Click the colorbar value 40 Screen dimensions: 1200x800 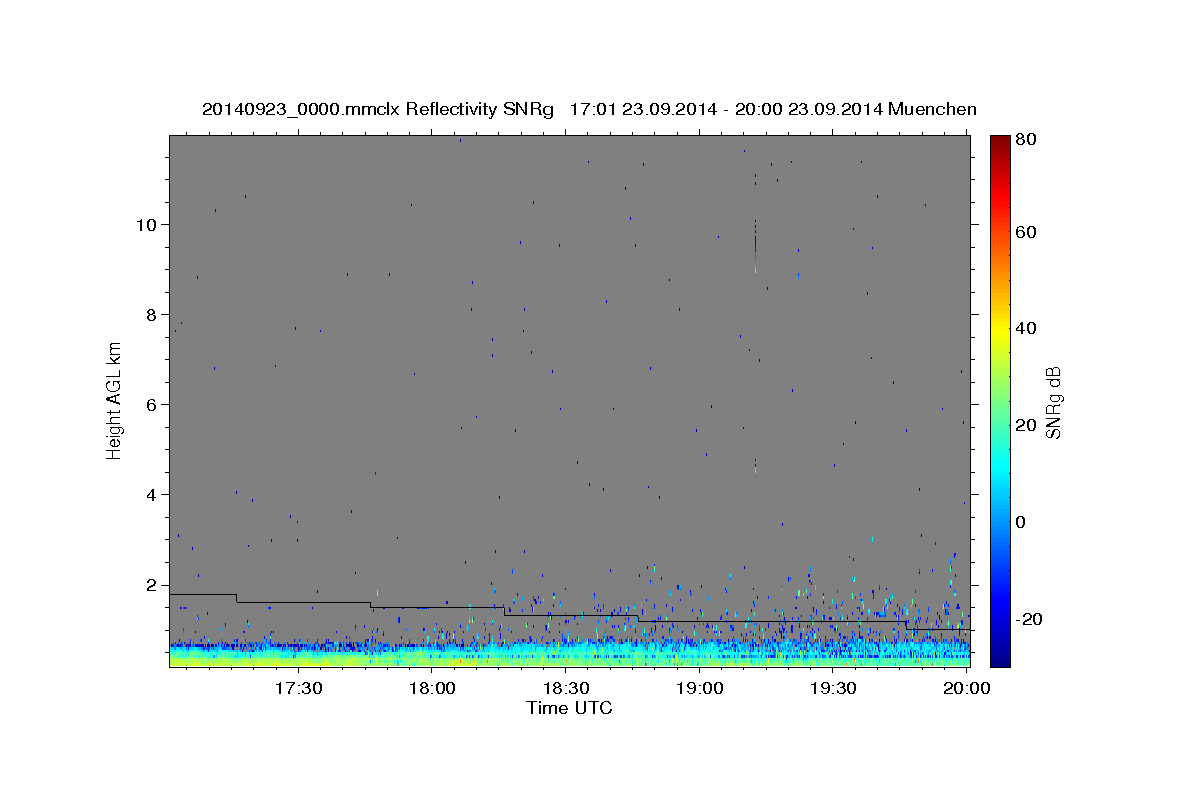(x=1027, y=328)
